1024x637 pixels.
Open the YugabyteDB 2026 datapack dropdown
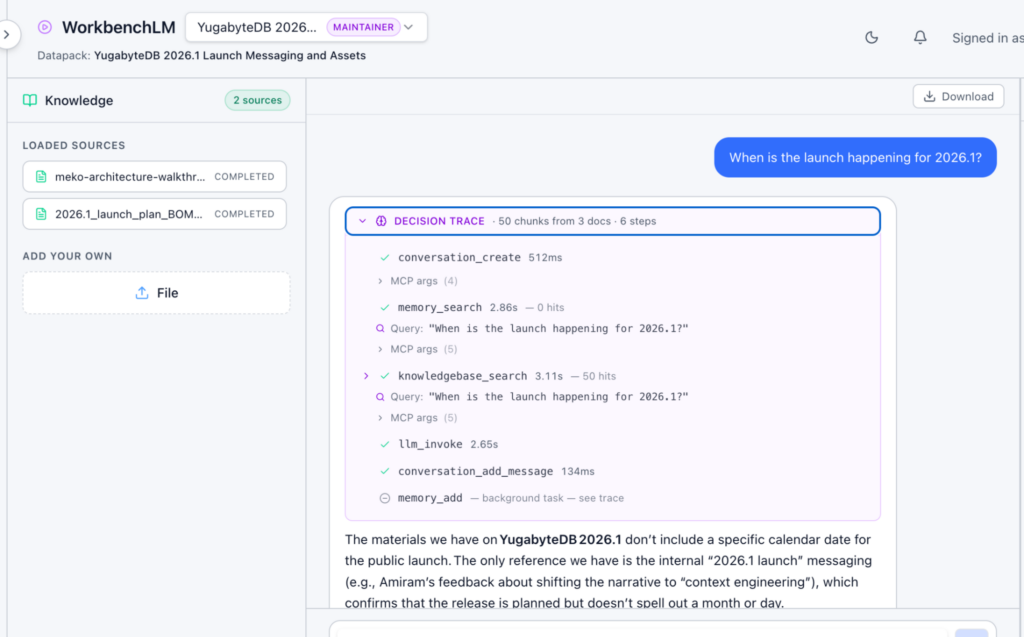(x=306, y=27)
